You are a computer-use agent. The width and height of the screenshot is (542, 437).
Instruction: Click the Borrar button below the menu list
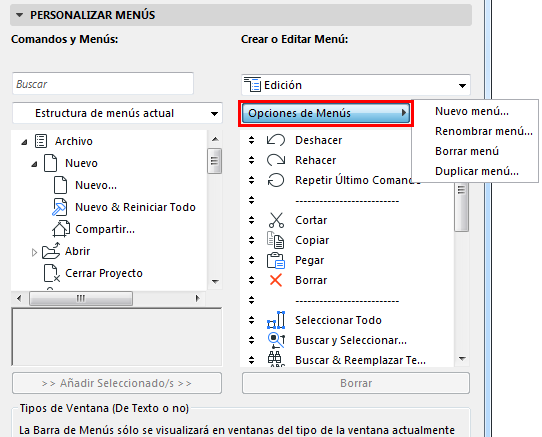click(x=356, y=383)
